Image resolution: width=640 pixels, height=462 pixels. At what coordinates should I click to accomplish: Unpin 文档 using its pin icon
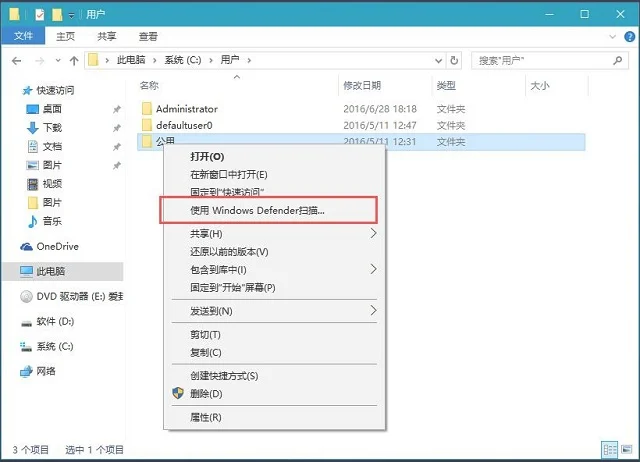pos(117,147)
